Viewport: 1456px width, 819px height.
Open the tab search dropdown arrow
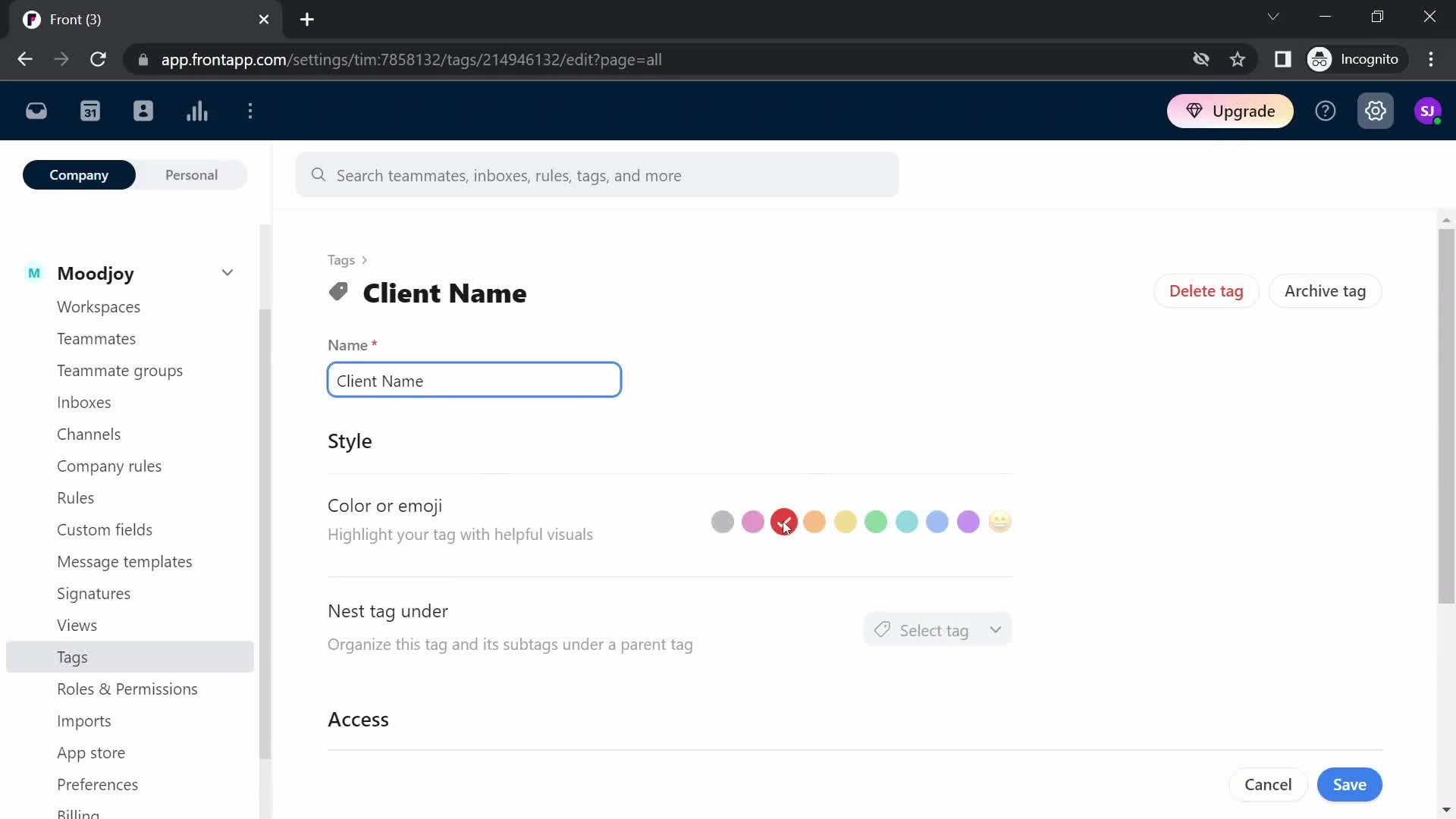pos(1273,17)
